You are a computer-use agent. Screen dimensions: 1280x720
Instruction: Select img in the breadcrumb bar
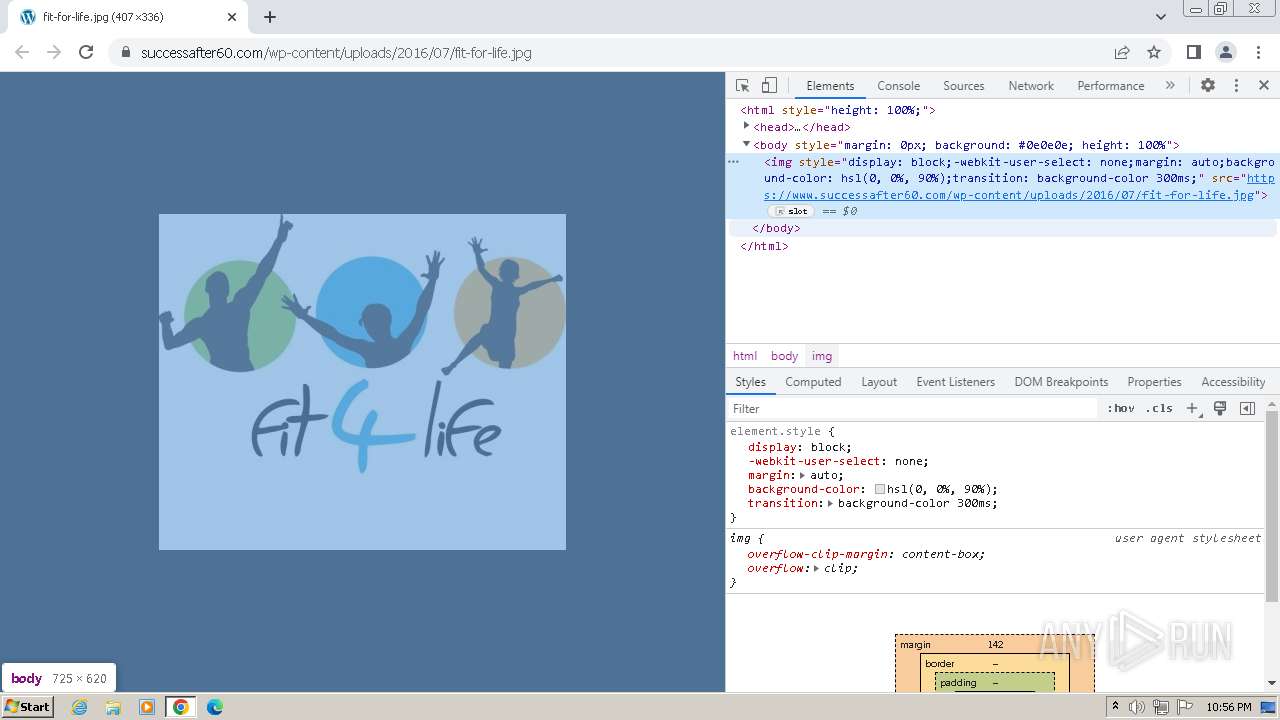[822, 356]
